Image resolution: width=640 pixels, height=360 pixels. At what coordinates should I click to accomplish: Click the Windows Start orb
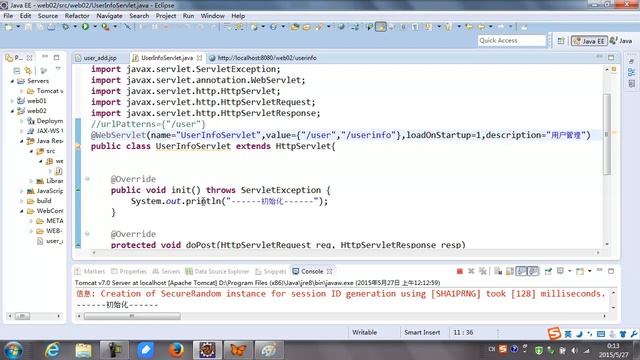(x=13, y=350)
